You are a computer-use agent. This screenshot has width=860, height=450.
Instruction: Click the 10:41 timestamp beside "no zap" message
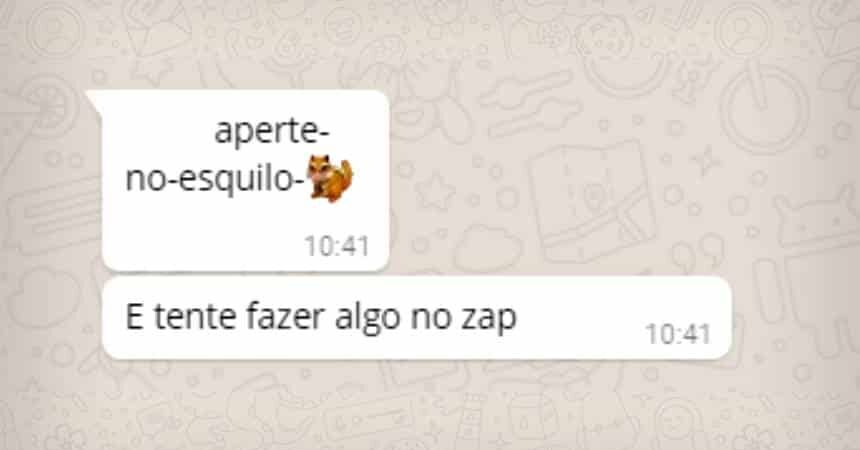point(678,334)
